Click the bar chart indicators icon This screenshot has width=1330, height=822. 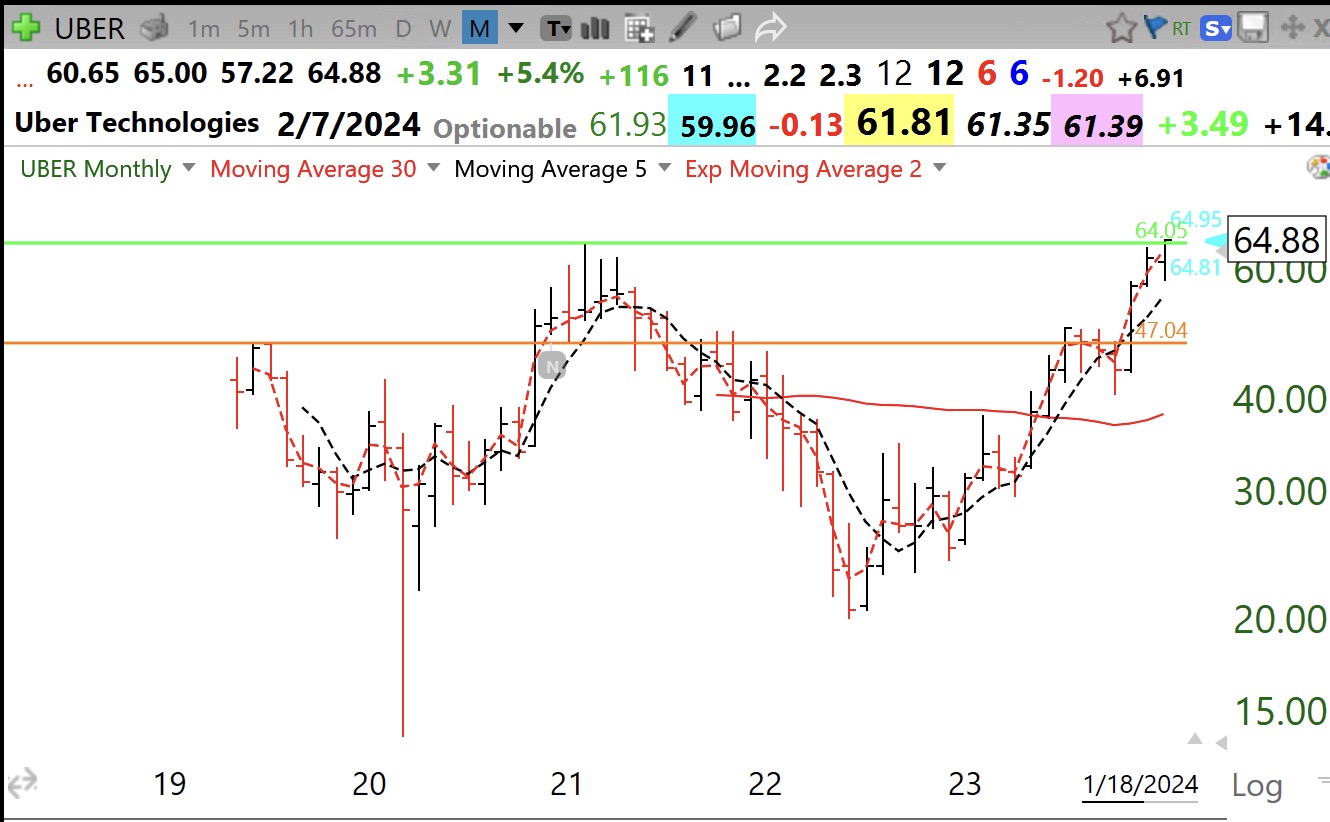click(596, 28)
